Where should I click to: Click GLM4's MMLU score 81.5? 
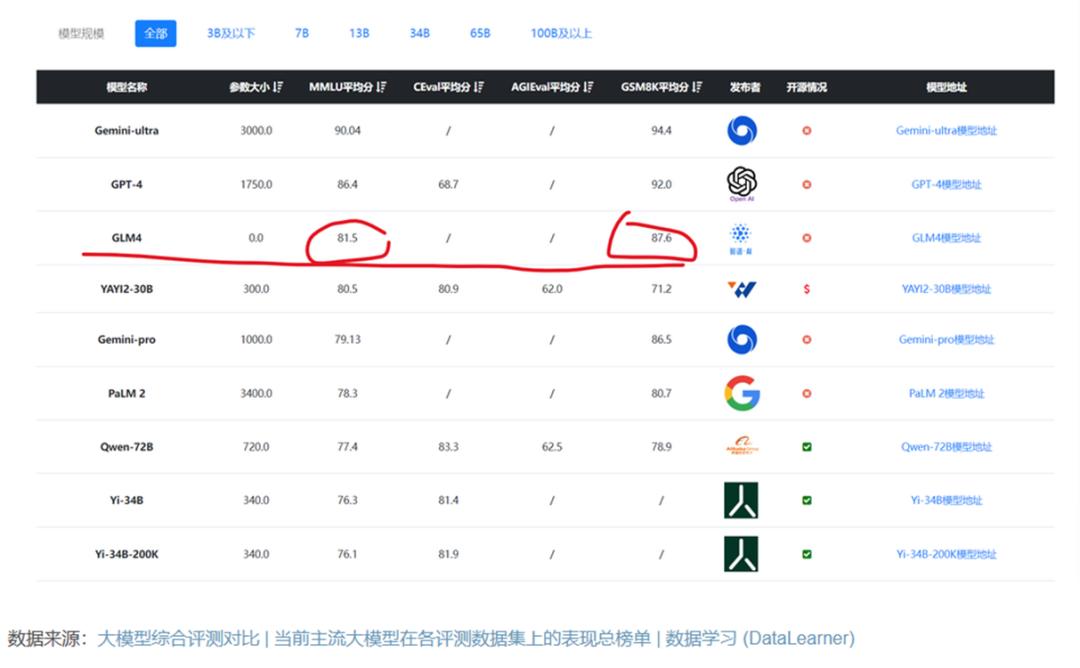347,238
